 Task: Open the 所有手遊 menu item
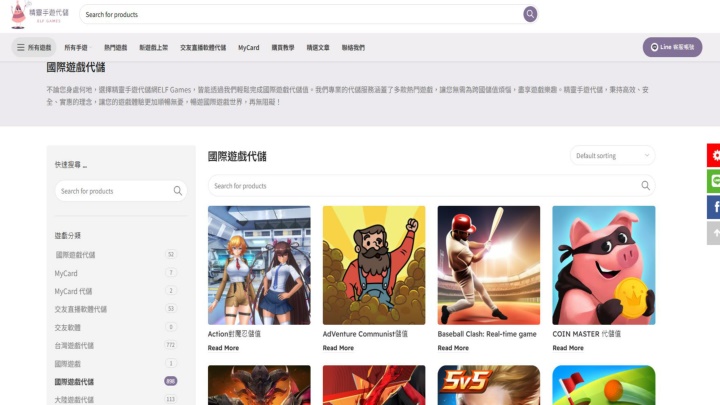pyautogui.click(x=76, y=47)
